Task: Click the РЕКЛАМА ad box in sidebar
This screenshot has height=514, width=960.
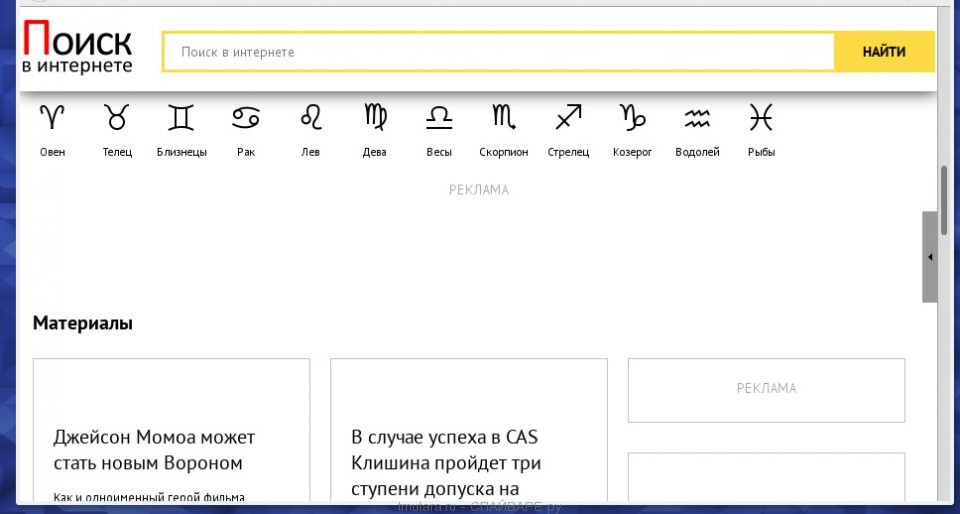Action: click(766, 389)
